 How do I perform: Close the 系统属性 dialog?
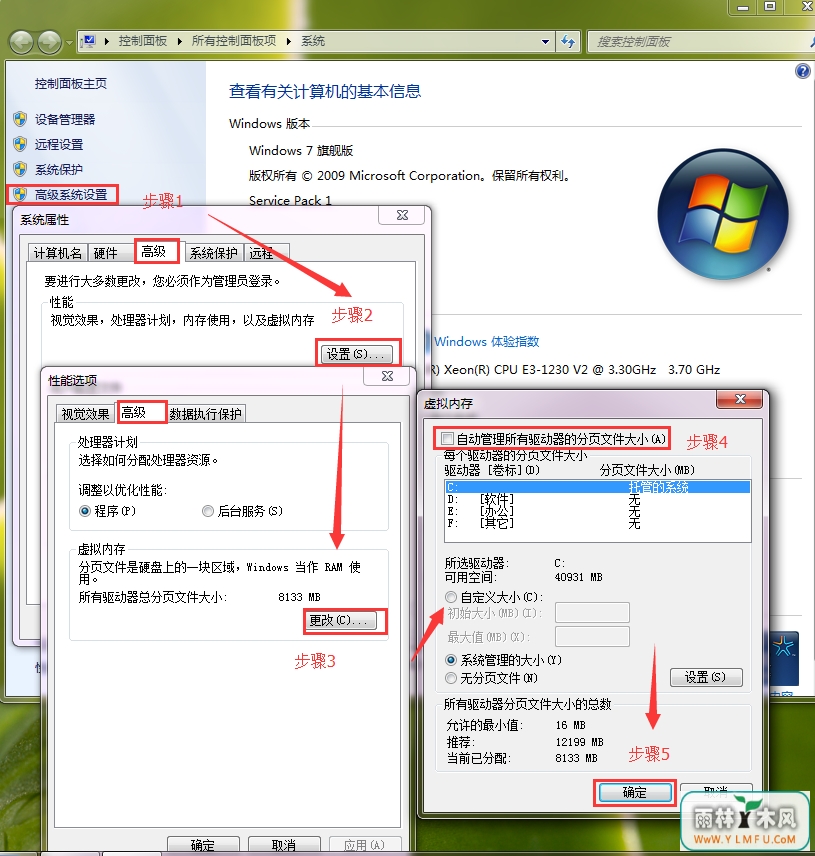pyautogui.click(x=402, y=215)
